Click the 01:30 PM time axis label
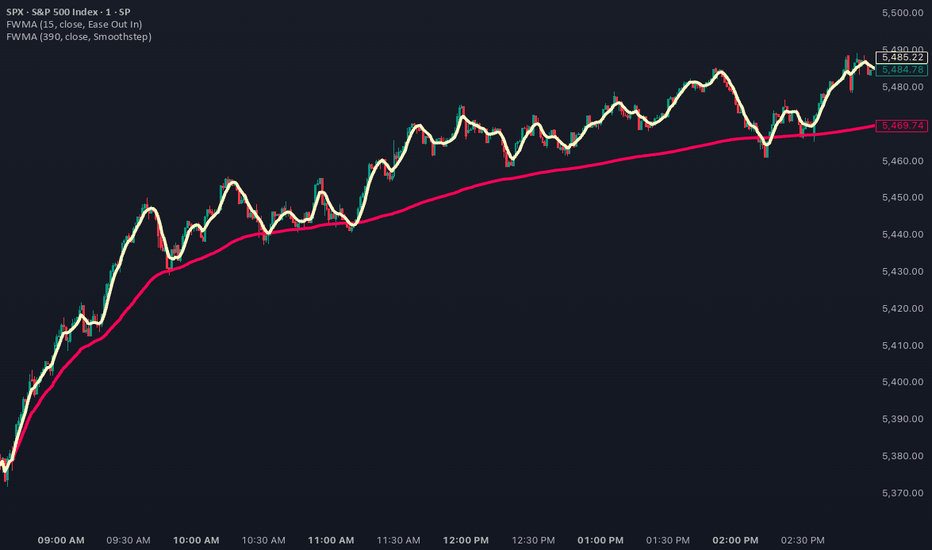This screenshot has width=932, height=550. point(668,540)
